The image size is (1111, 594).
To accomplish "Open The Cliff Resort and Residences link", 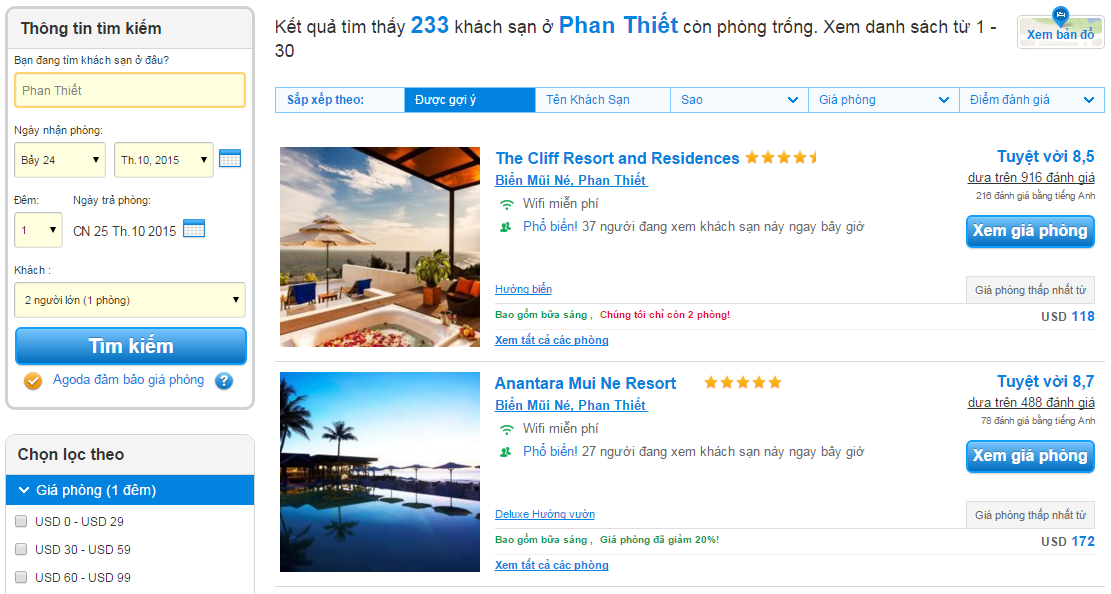I will coord(617,158).
